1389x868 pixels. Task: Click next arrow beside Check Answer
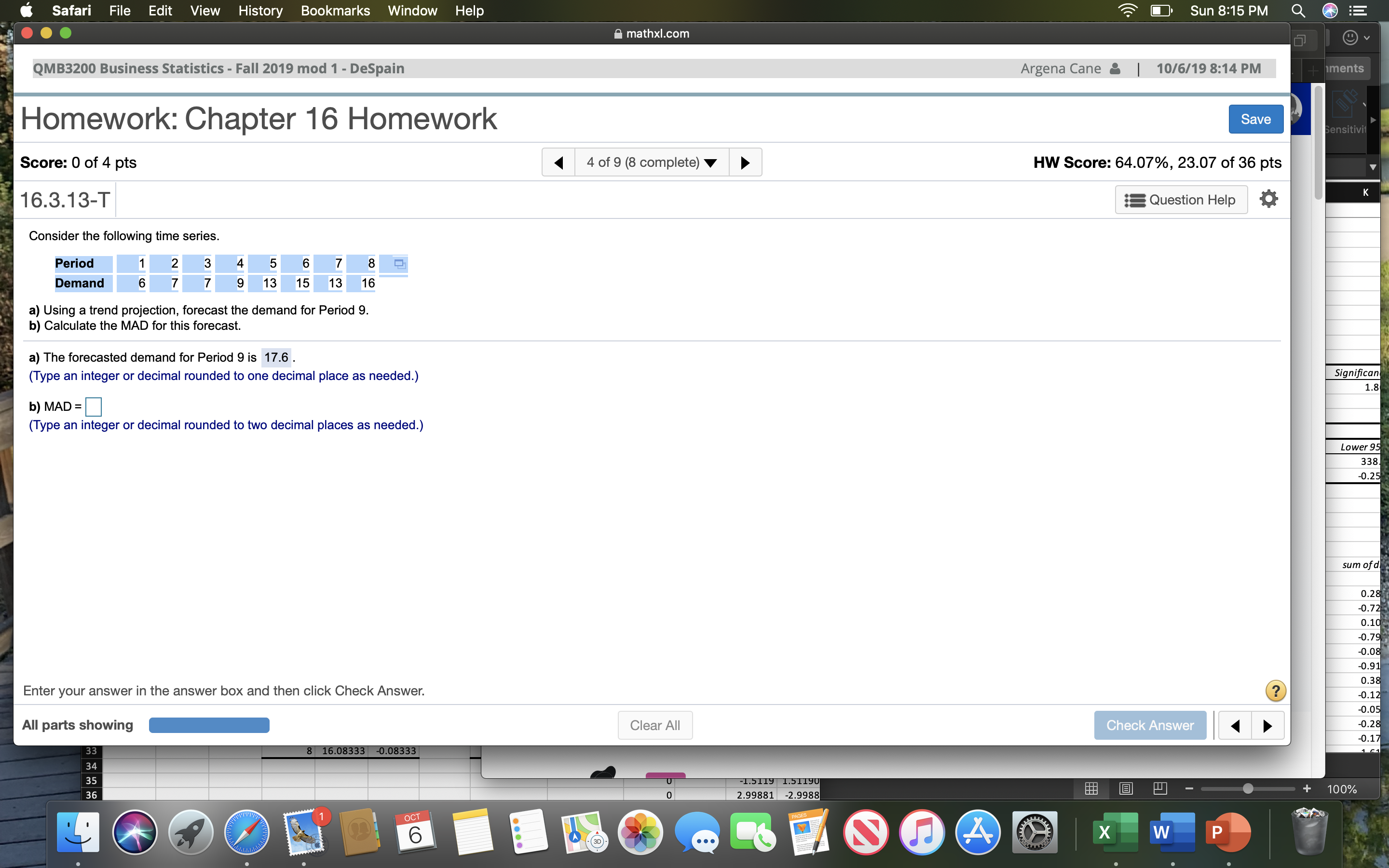[1267, 726]
